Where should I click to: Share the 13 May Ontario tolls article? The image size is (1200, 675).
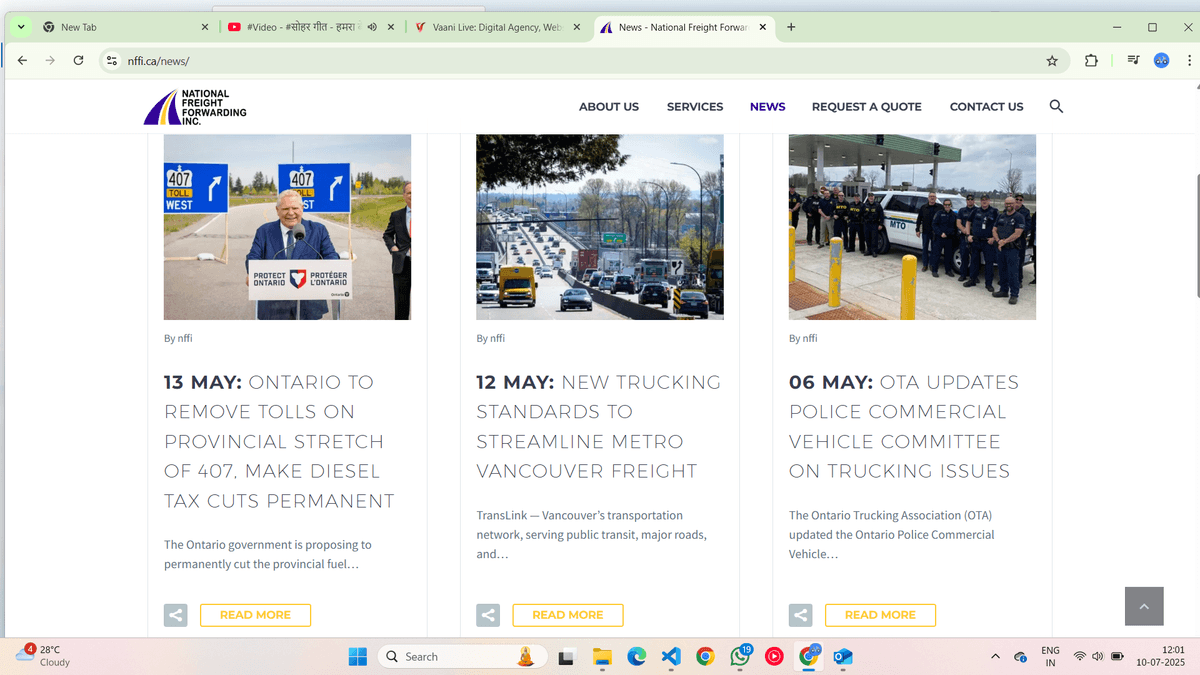coord(176,615)
